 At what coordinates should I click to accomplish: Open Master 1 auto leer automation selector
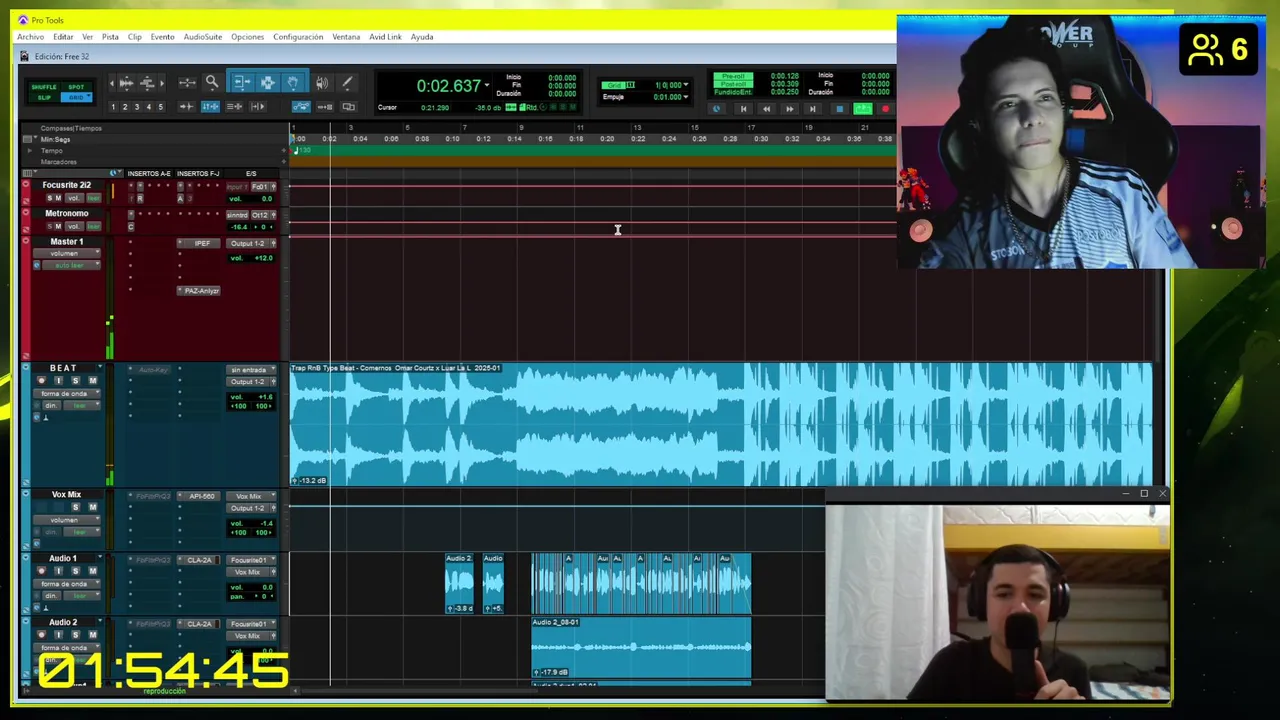point(71,265)
